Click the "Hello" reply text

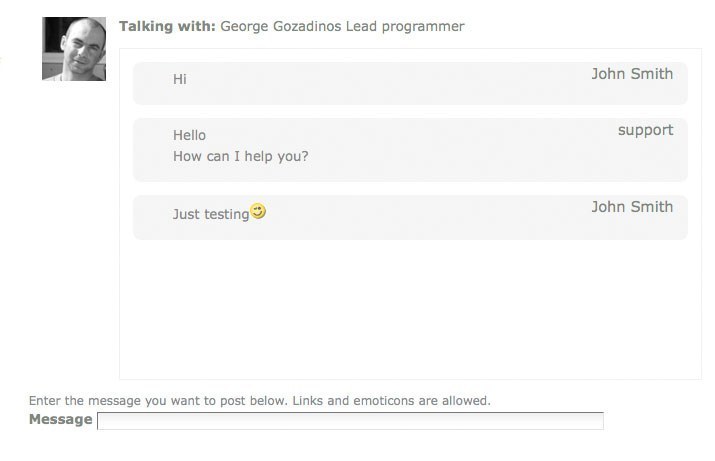click(189, 135)
